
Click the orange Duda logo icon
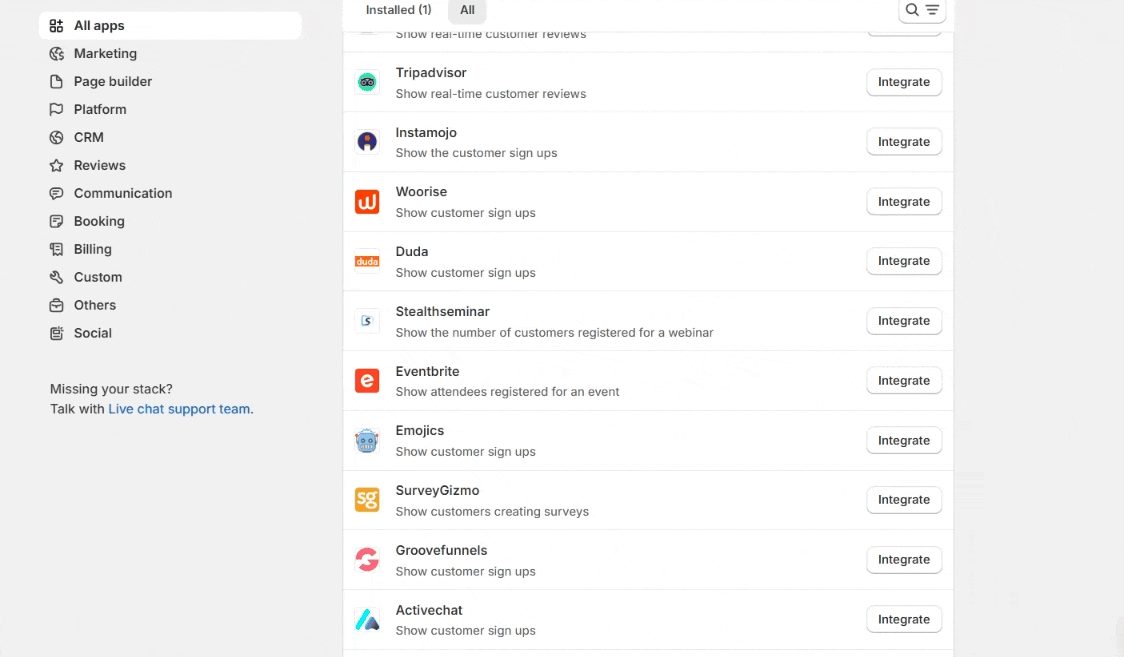[367, 261]
